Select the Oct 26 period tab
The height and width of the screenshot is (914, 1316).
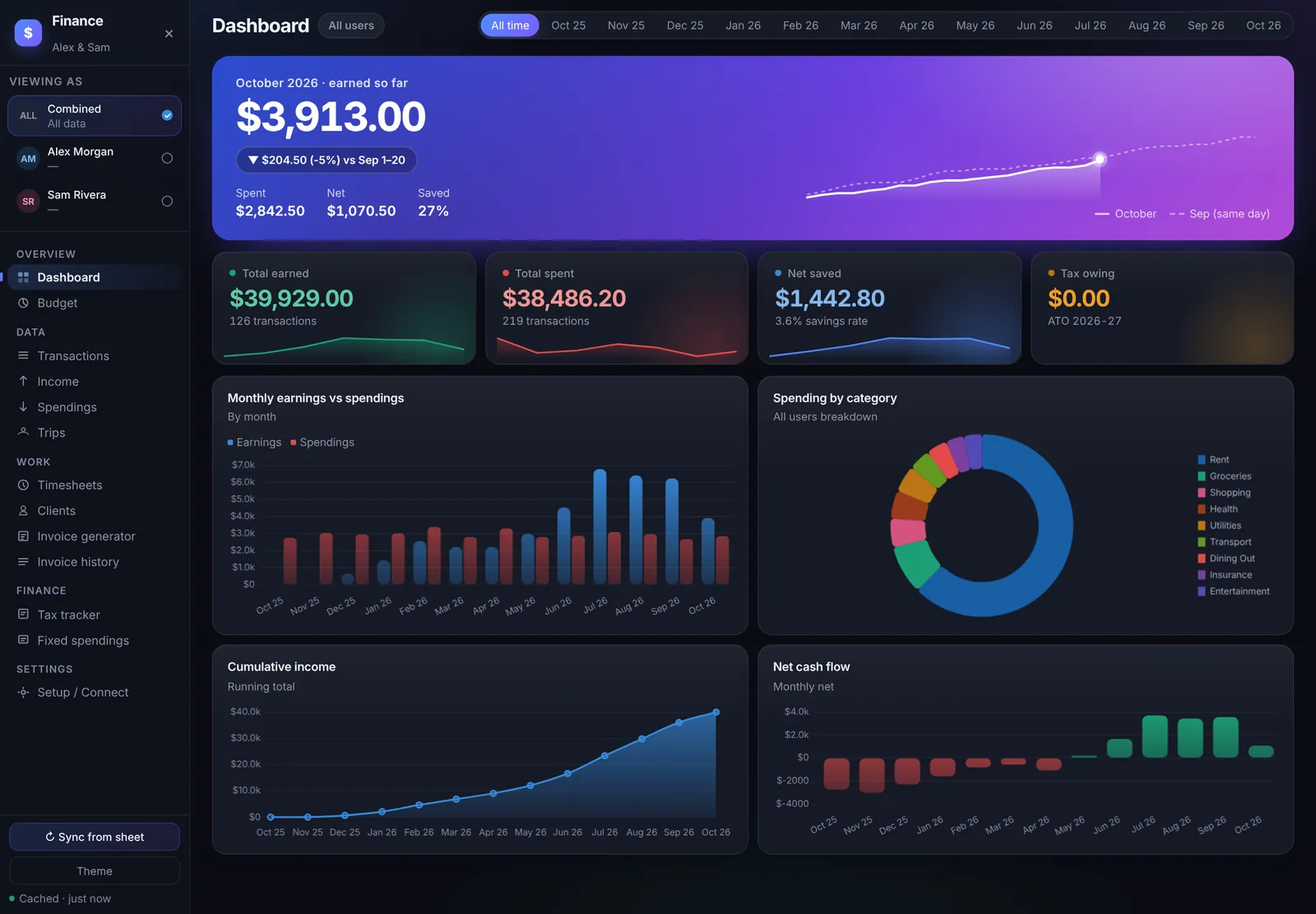pos(1263,26)
